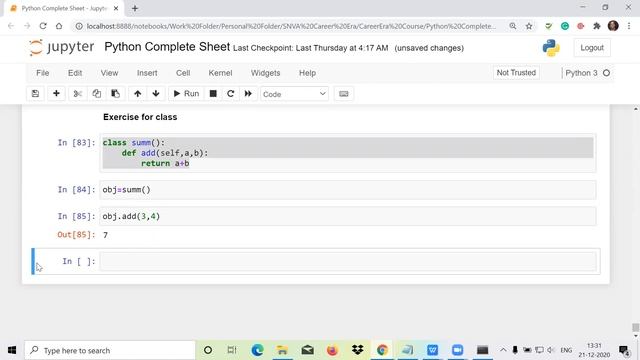The width and height of the screenshot is (640, 360).
Task: Open the Widgets menu
Action: pyautogui.click(x=265, y=73)
